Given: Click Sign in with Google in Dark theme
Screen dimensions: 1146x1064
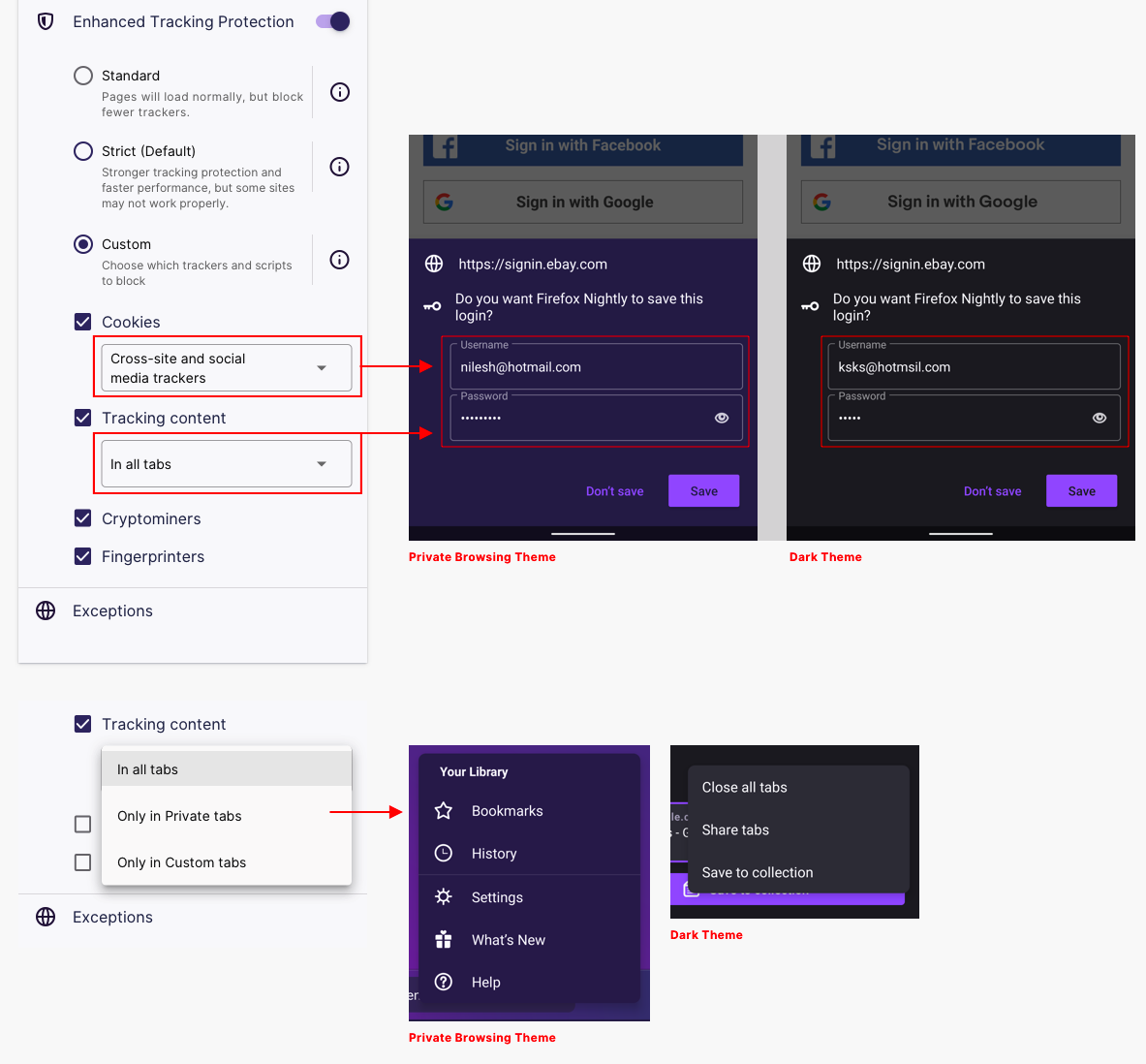Looking at the screenshot, I should tap(961, 202).
